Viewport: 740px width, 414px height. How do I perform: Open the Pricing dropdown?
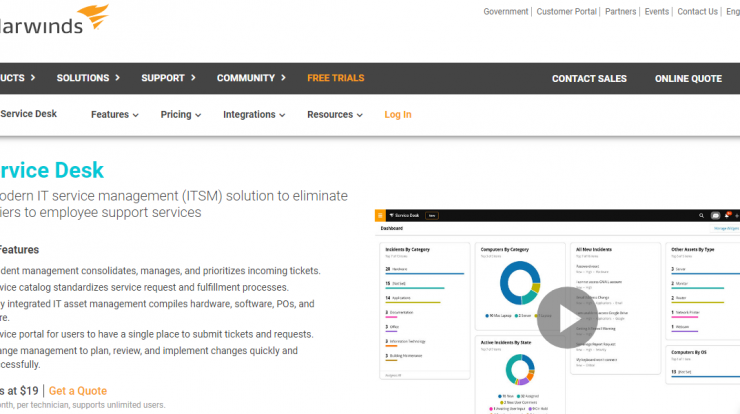click(181, 115)
